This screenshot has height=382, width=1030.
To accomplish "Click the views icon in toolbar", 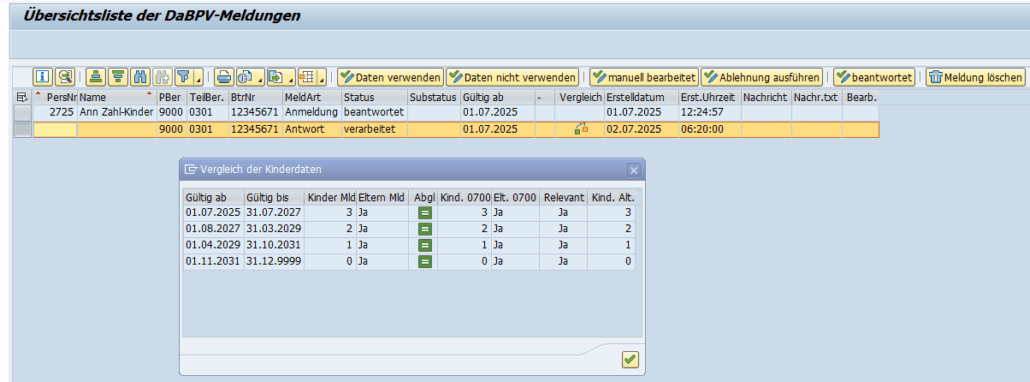I will pos(246,77).
